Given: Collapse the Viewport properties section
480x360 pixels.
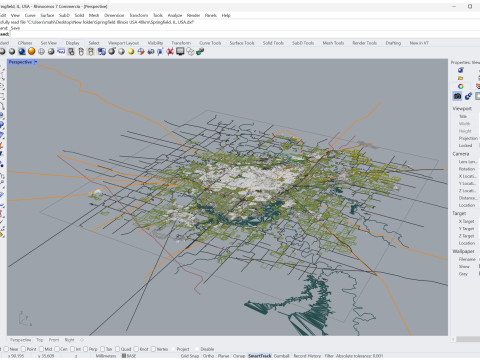Looking at the screenshot, I should 462,108.
